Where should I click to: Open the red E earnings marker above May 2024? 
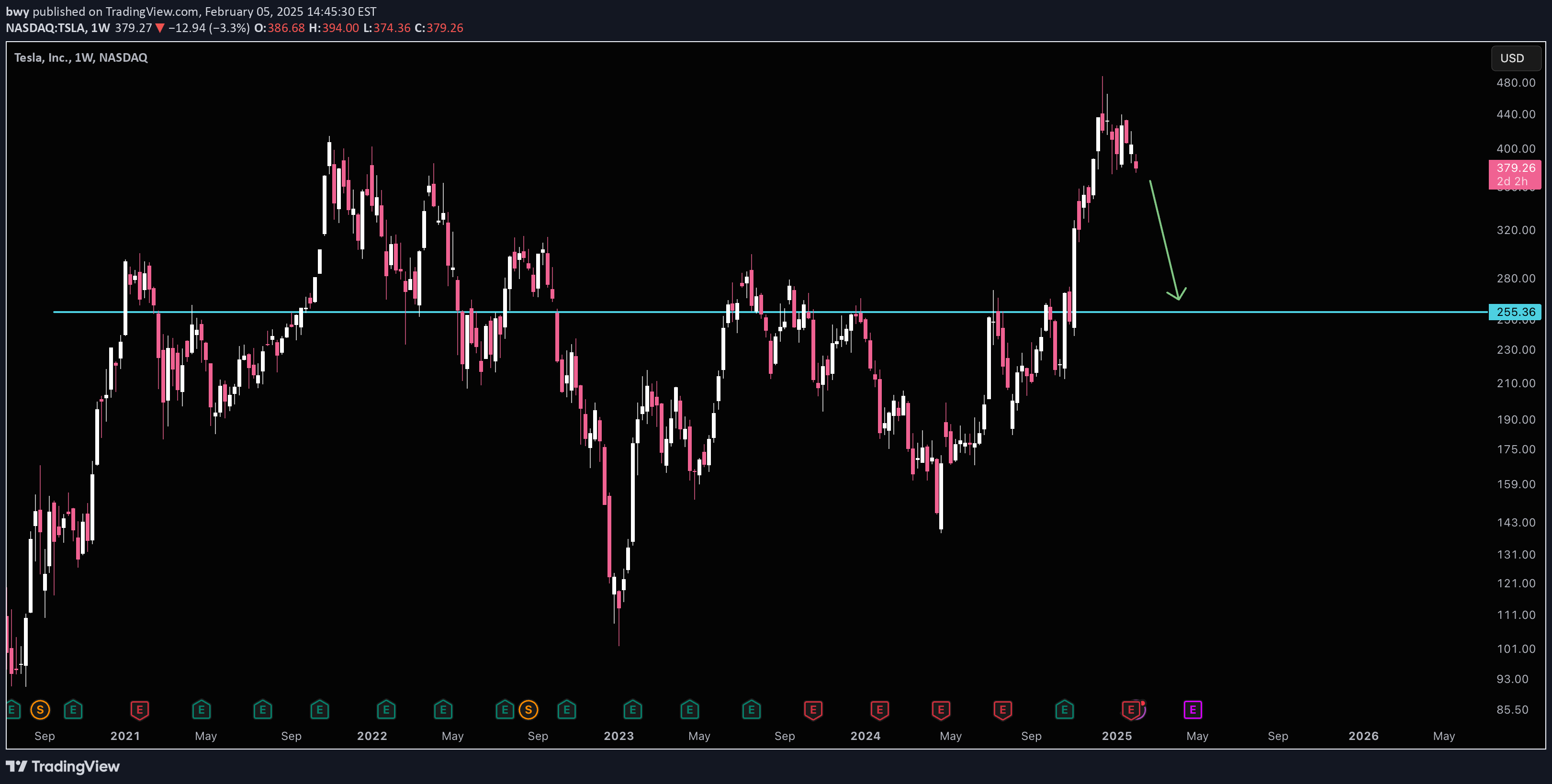[x=941, y=710]
